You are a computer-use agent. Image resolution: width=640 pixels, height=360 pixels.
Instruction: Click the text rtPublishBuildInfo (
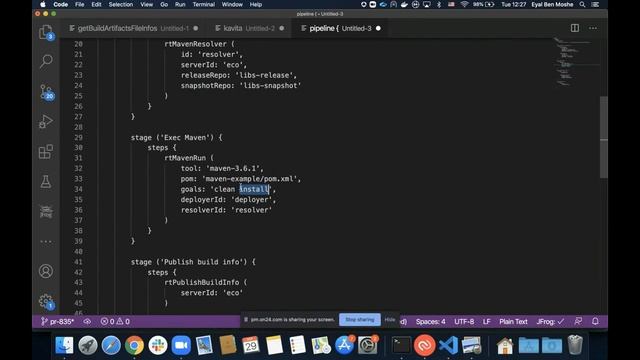(206, 282)
